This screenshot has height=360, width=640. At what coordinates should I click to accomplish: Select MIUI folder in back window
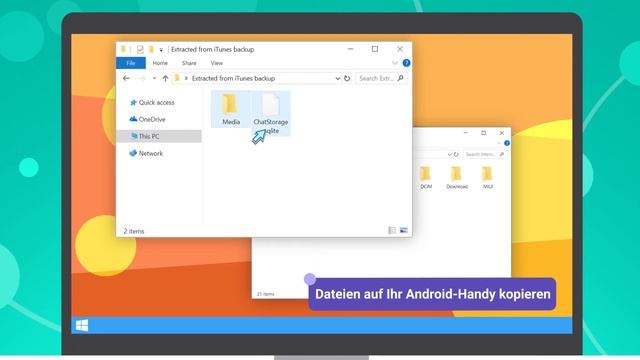click(487, 178)
